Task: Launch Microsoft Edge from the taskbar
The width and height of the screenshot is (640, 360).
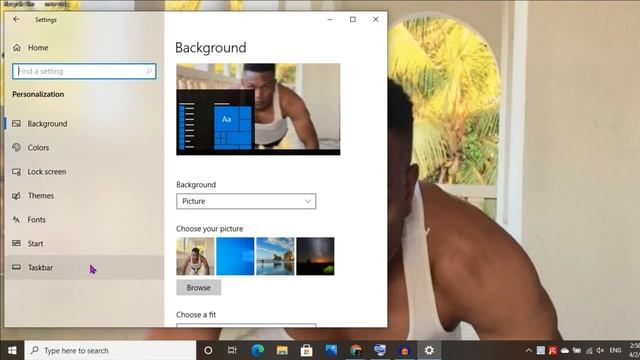Action: point(258,350)
